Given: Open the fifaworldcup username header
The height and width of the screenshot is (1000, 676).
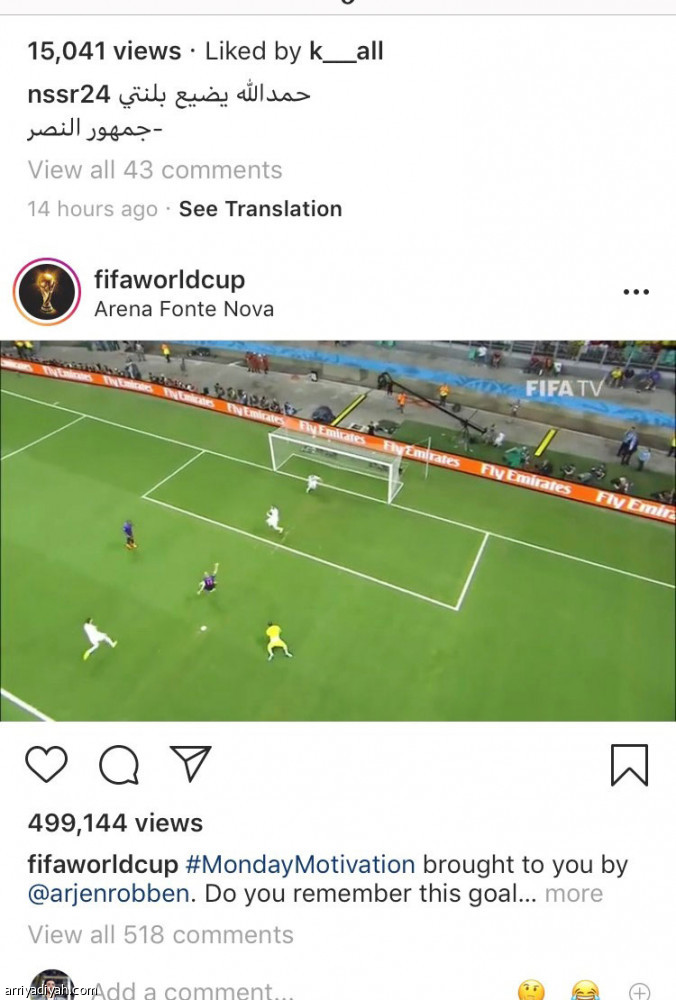Looking at the screenshot, I should tap(170, 279).
